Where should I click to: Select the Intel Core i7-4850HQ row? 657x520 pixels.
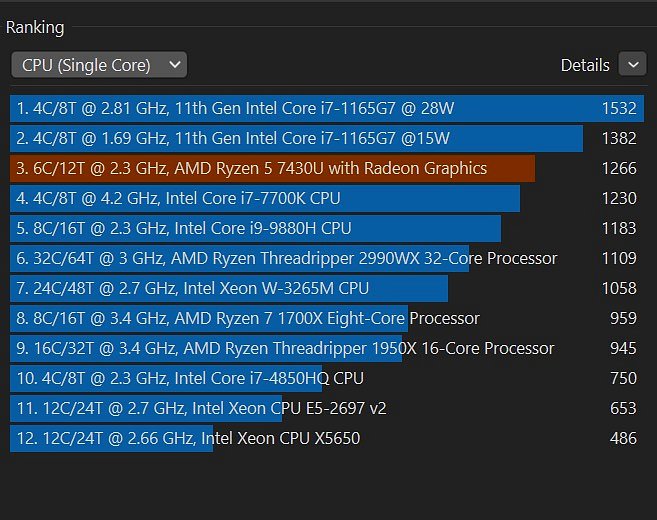[x=327, y=378]
